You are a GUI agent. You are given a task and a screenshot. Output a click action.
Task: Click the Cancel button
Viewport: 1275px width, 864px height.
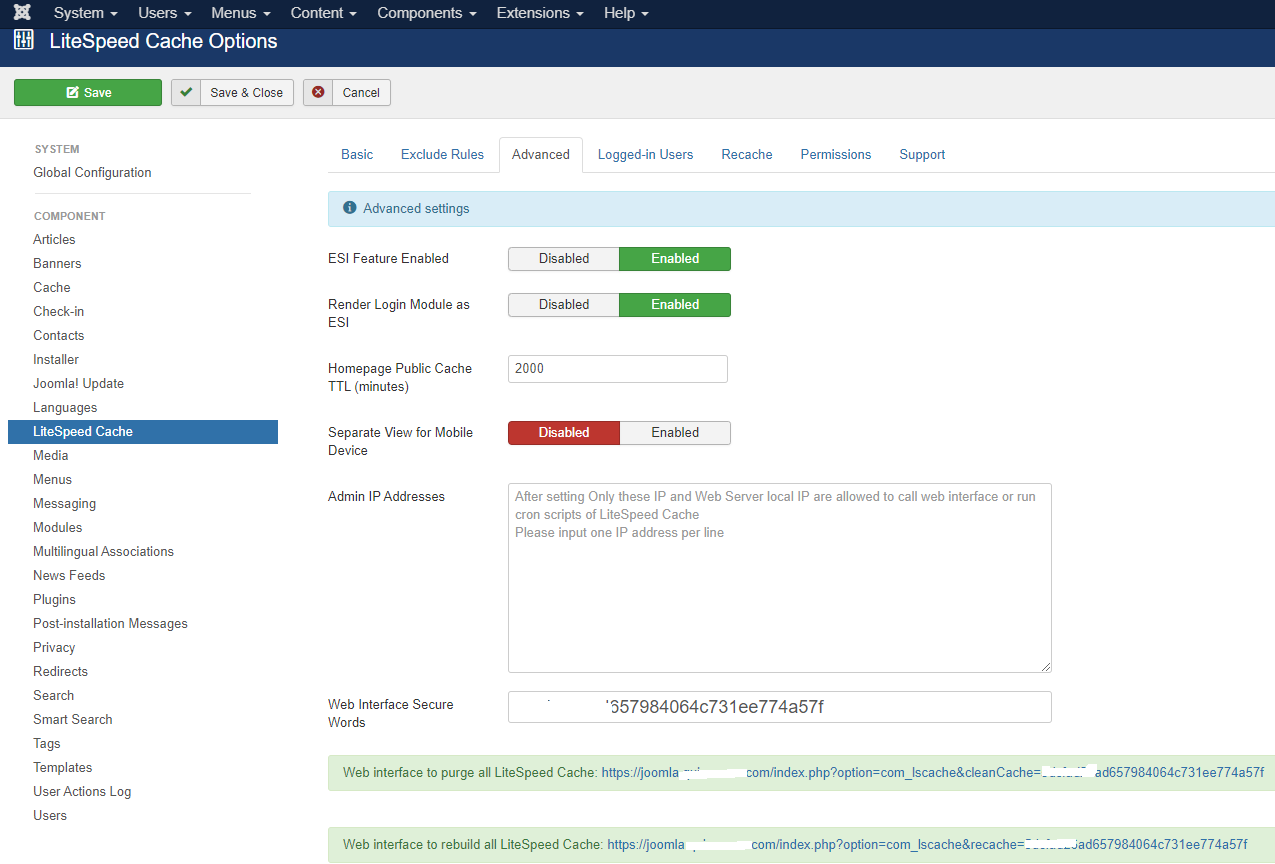347,92
